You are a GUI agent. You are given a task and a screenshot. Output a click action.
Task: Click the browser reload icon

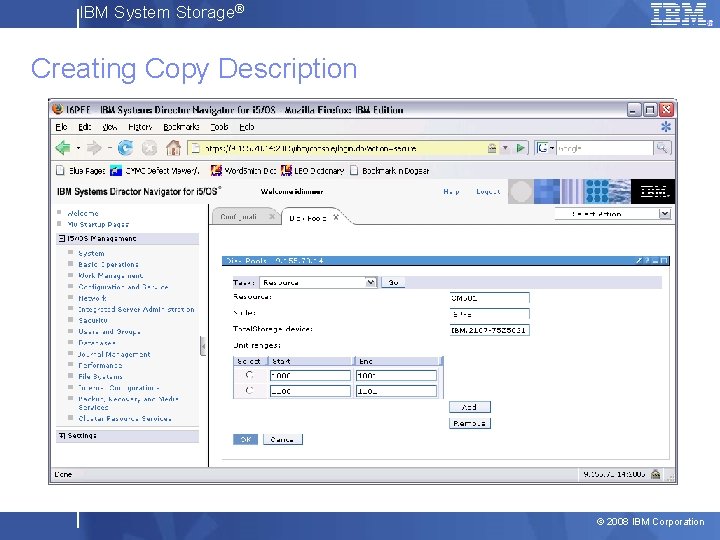click(x=125, y=148)
